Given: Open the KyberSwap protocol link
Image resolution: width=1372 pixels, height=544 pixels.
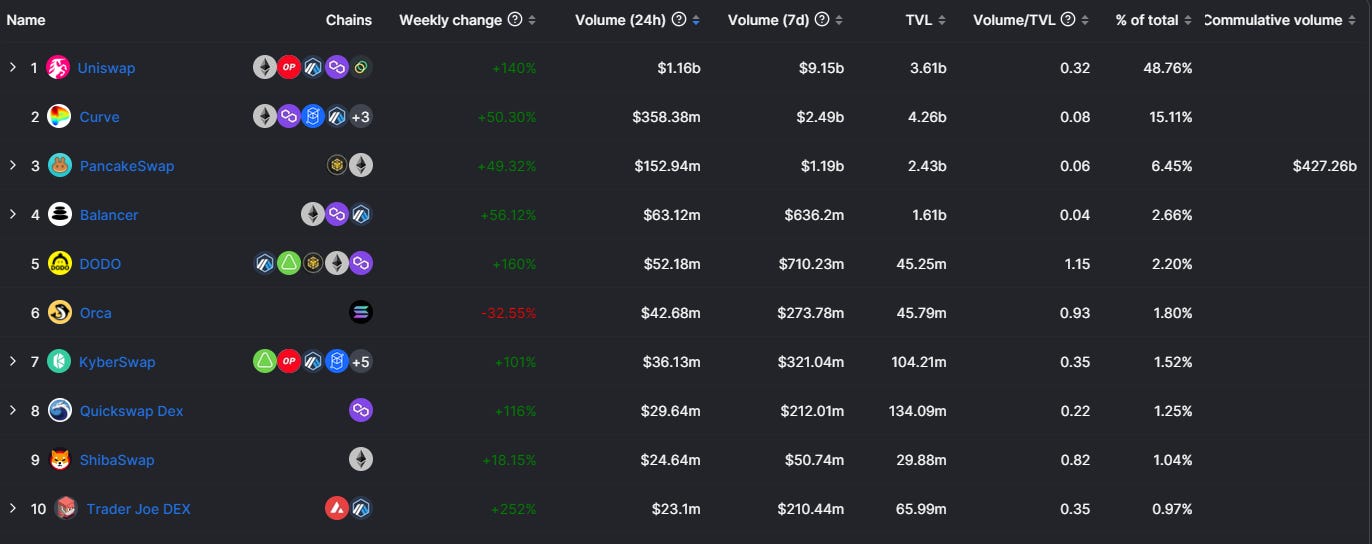Looking at the screenshot, I should tap(117, 362).
